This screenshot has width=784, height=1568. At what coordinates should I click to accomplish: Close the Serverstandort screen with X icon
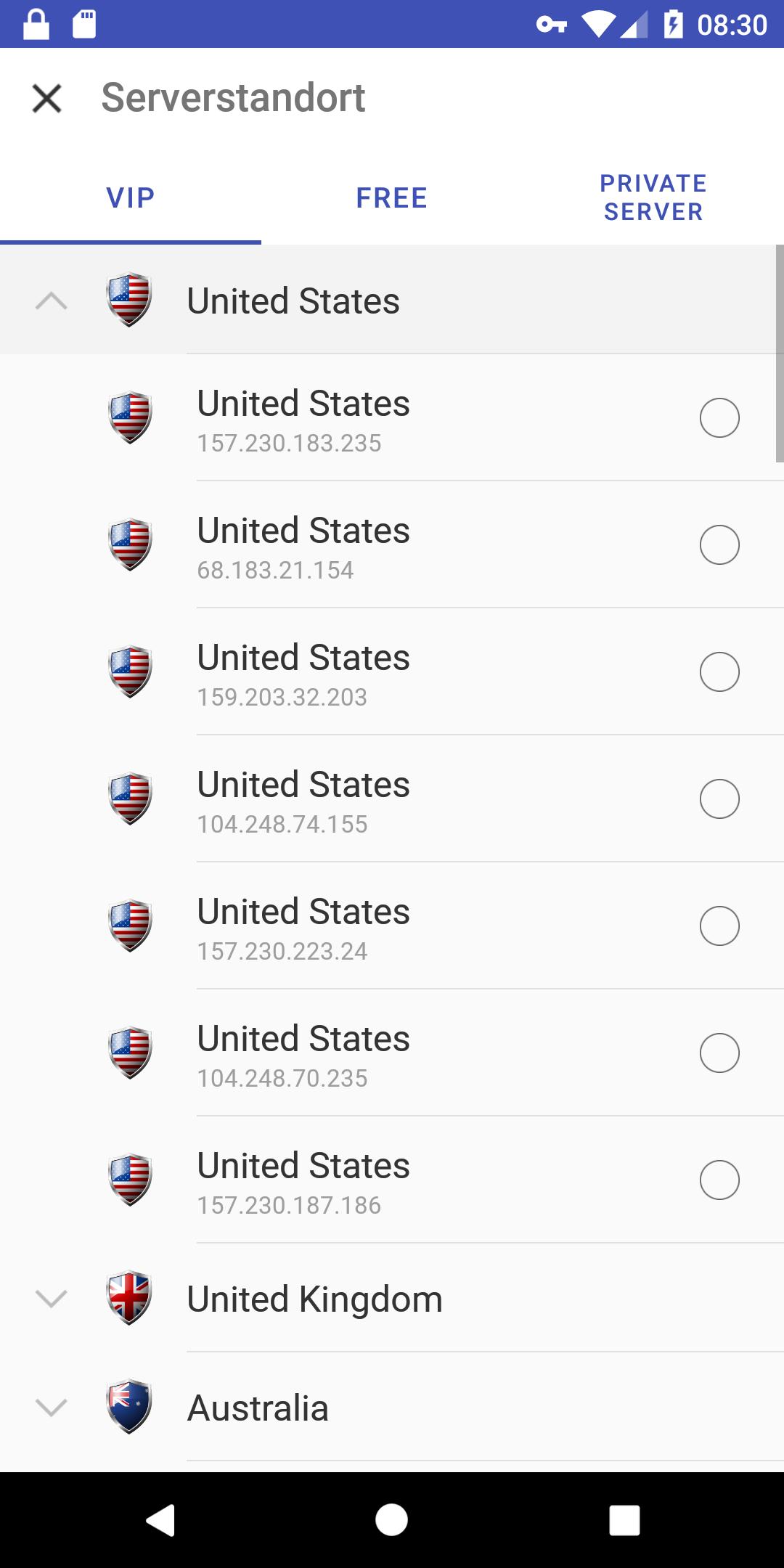tap(47, 98)
